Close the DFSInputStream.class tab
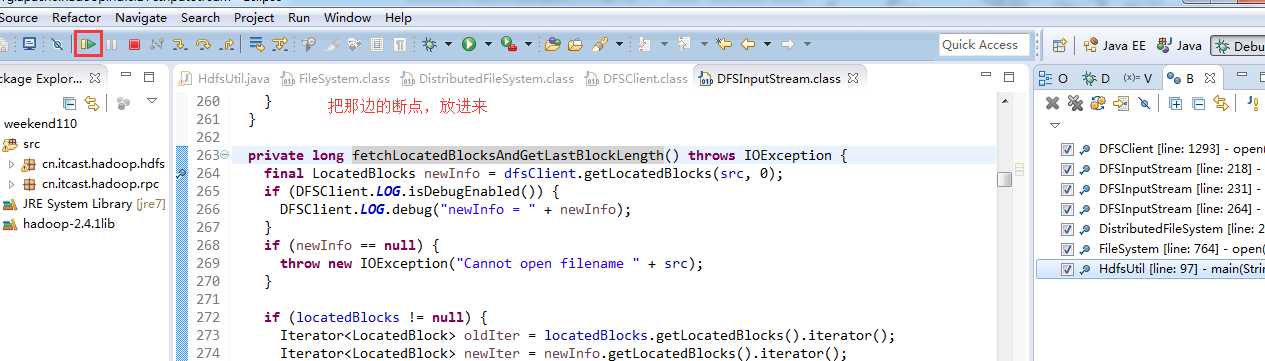The height and width of the screenshot is (361, 1265). click(853, 78)
